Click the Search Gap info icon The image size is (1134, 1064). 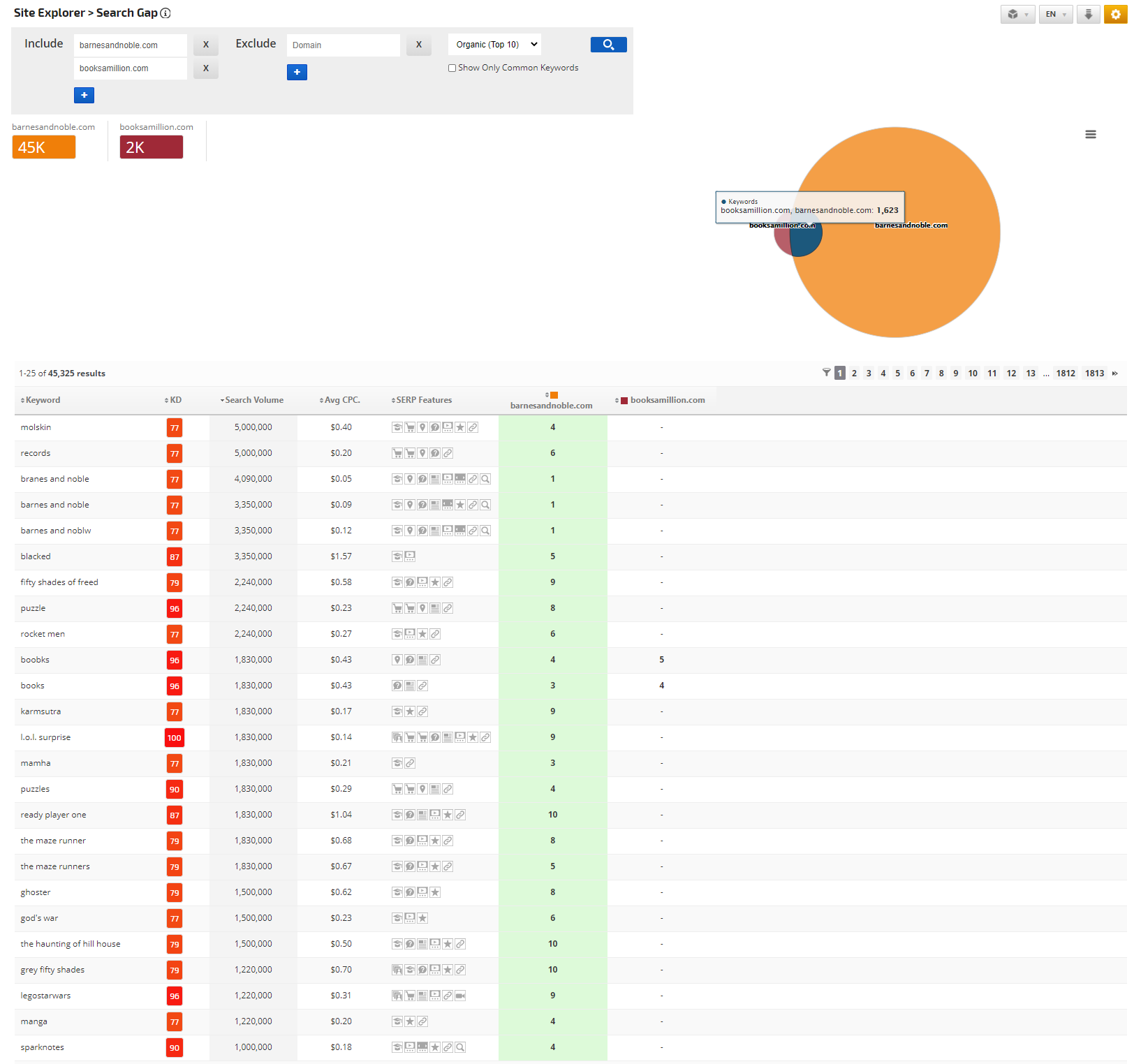[x=165, y=13]
